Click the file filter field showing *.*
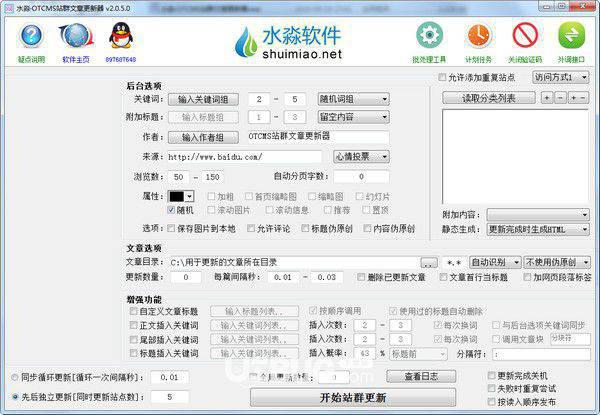Viewport: 600px width, 415px height. 454,263
